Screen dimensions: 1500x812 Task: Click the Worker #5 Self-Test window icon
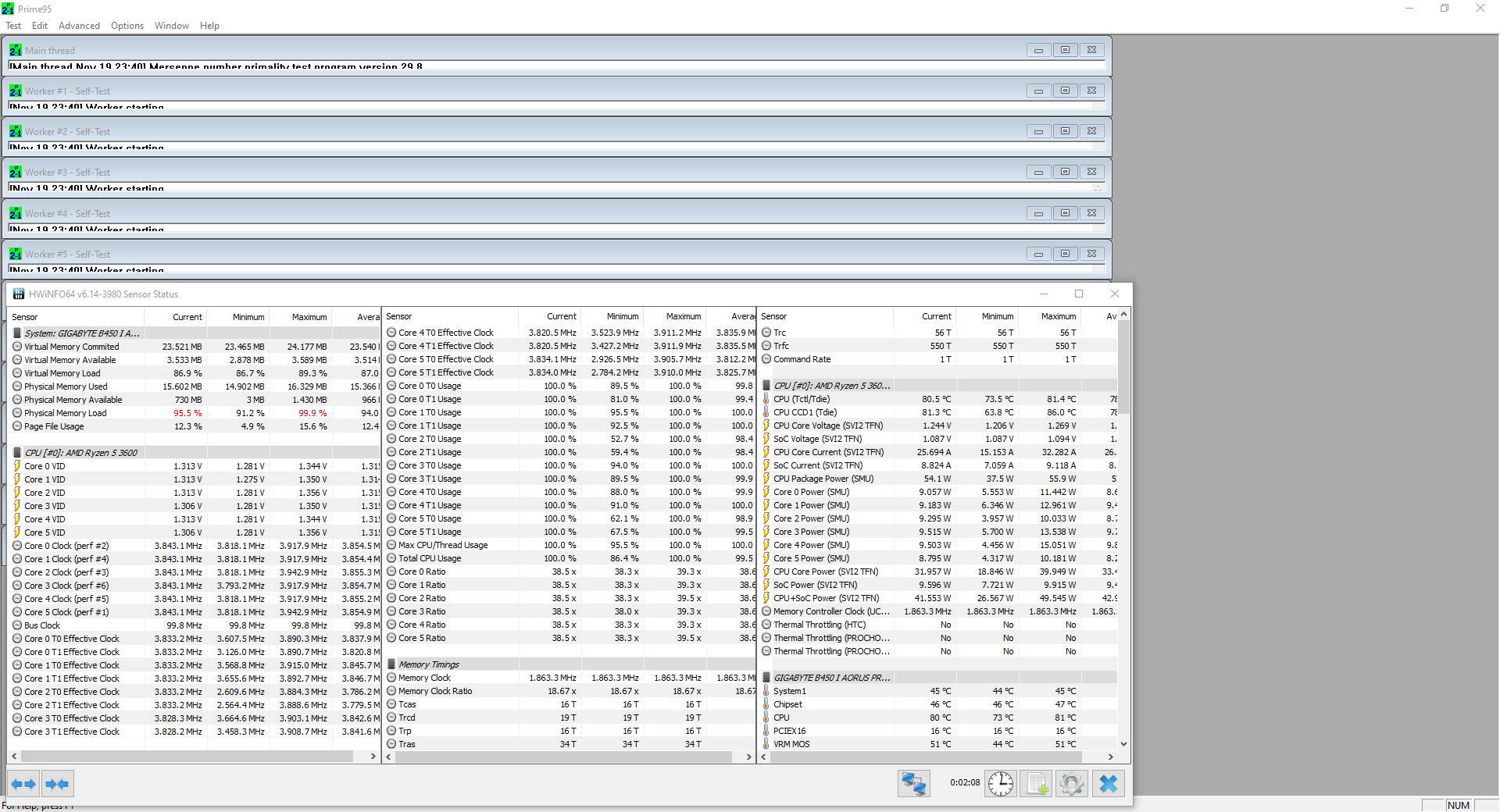tap(16, 254)
